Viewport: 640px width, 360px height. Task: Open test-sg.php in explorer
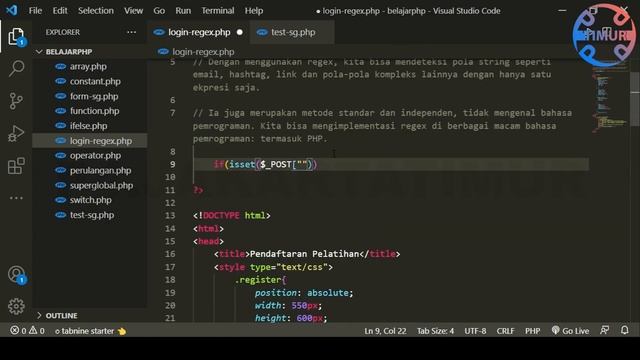pos(92,215)
